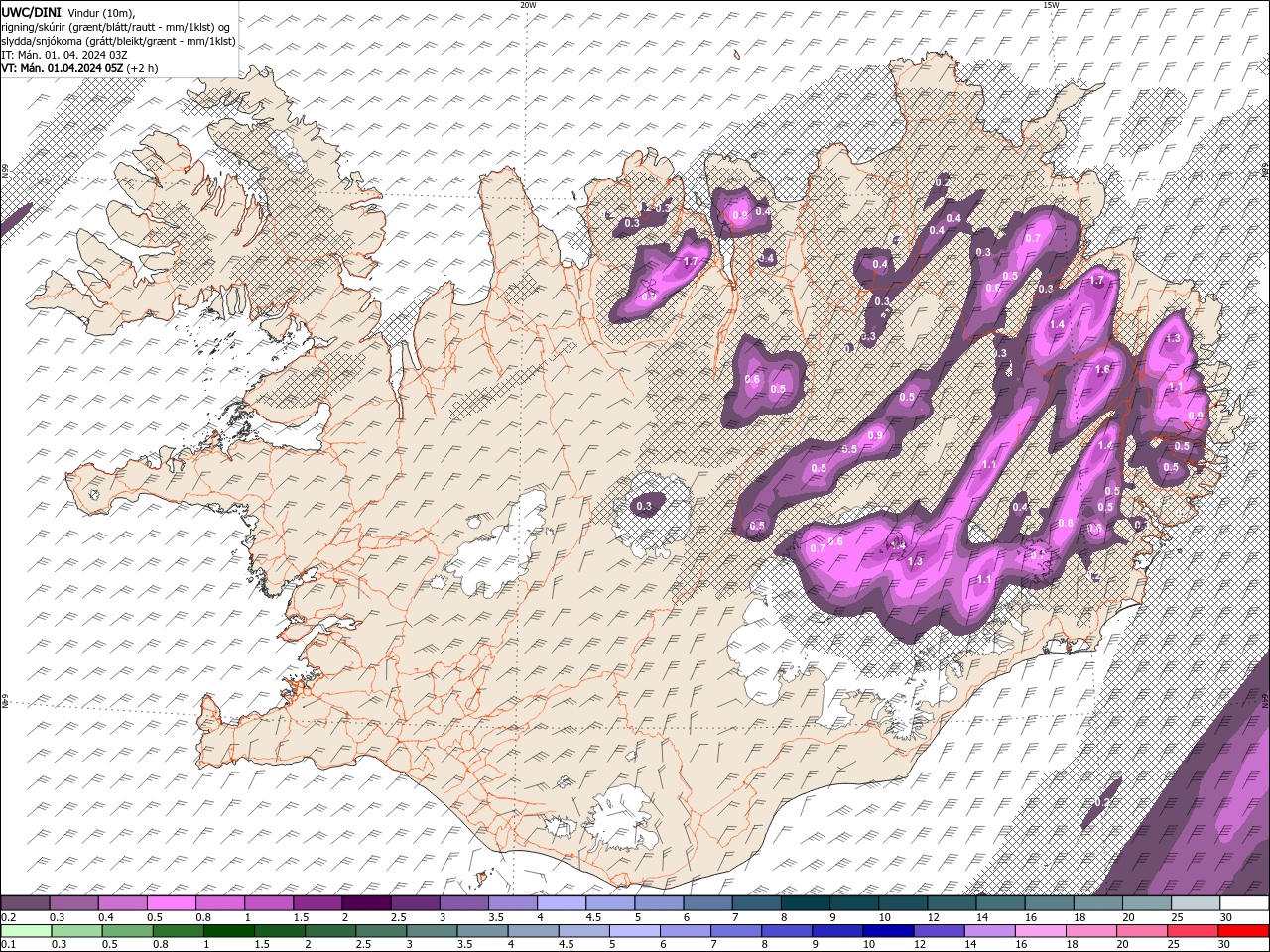Click the 25 label on snow legend
Screen dimensions: 1270x952
pos(1176,917)
